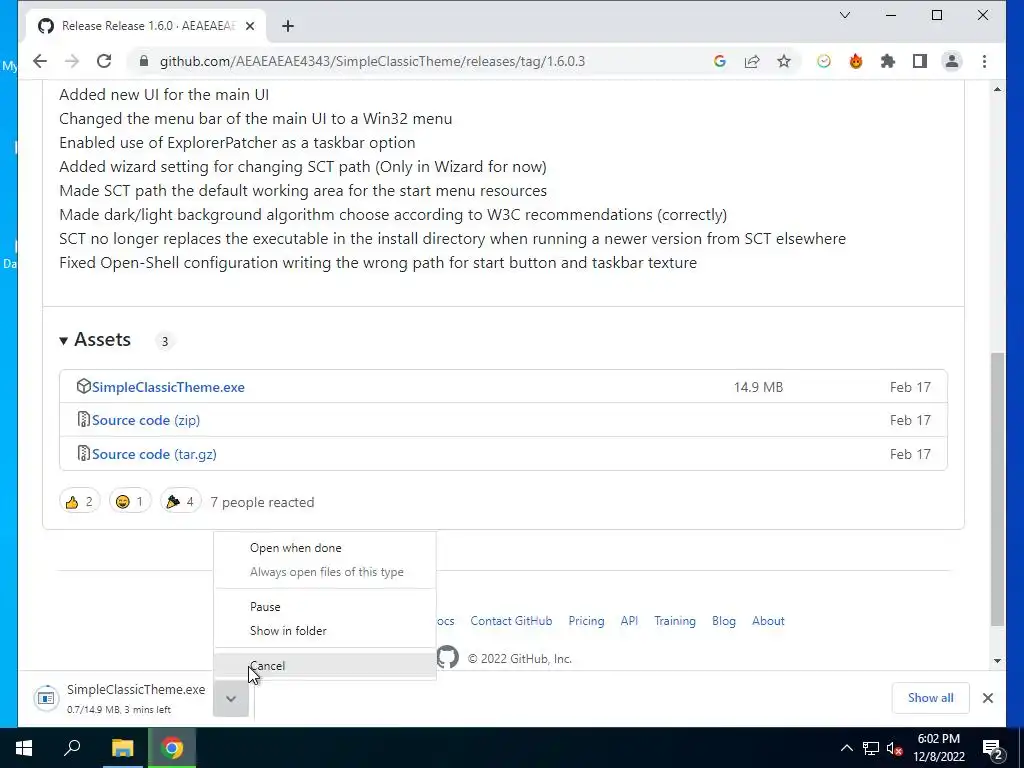Open the Windows Start menu

(x=24, y=748)
